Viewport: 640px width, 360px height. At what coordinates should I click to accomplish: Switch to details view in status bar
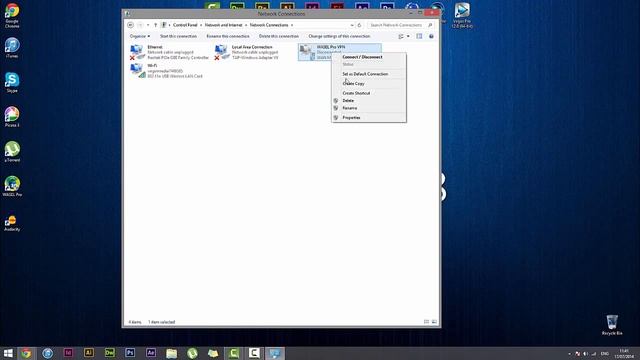(x=427, y=322)
